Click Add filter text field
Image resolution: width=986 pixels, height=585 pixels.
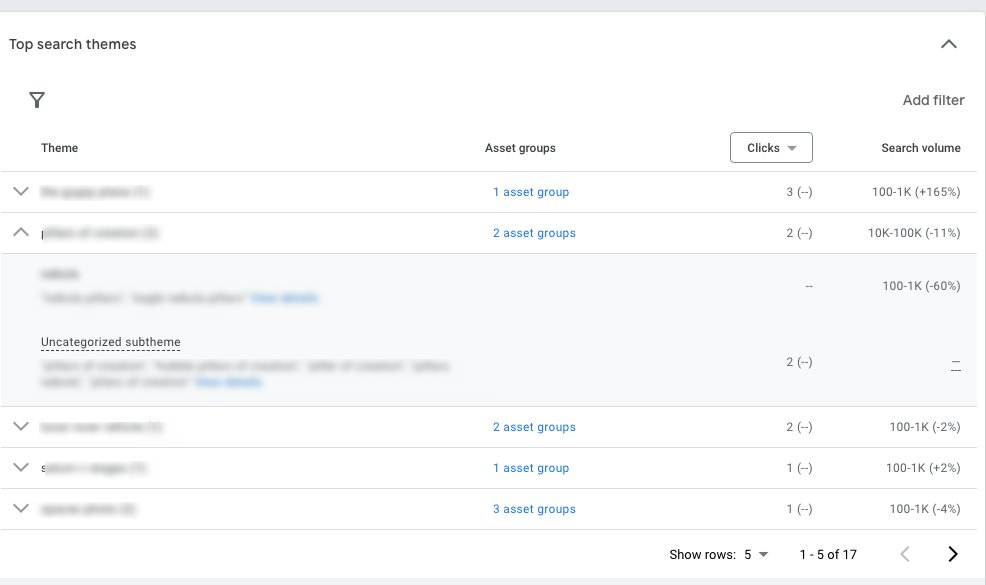click(x=933, y=100)
